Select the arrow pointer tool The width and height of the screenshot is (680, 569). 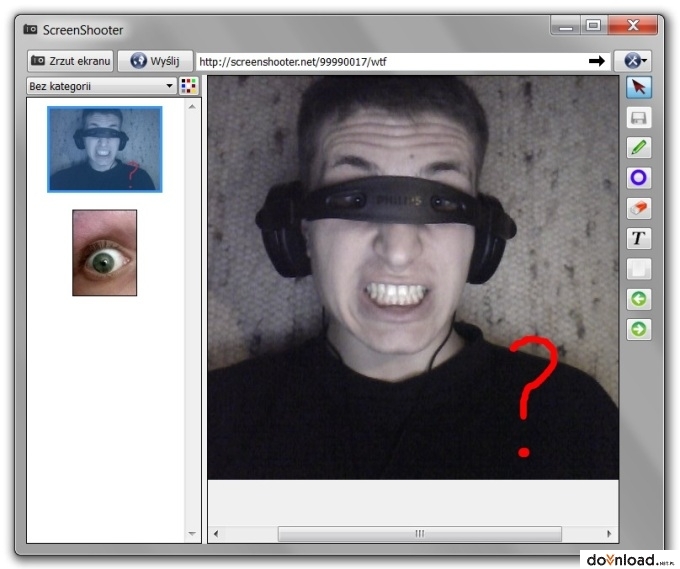(639, 87)
